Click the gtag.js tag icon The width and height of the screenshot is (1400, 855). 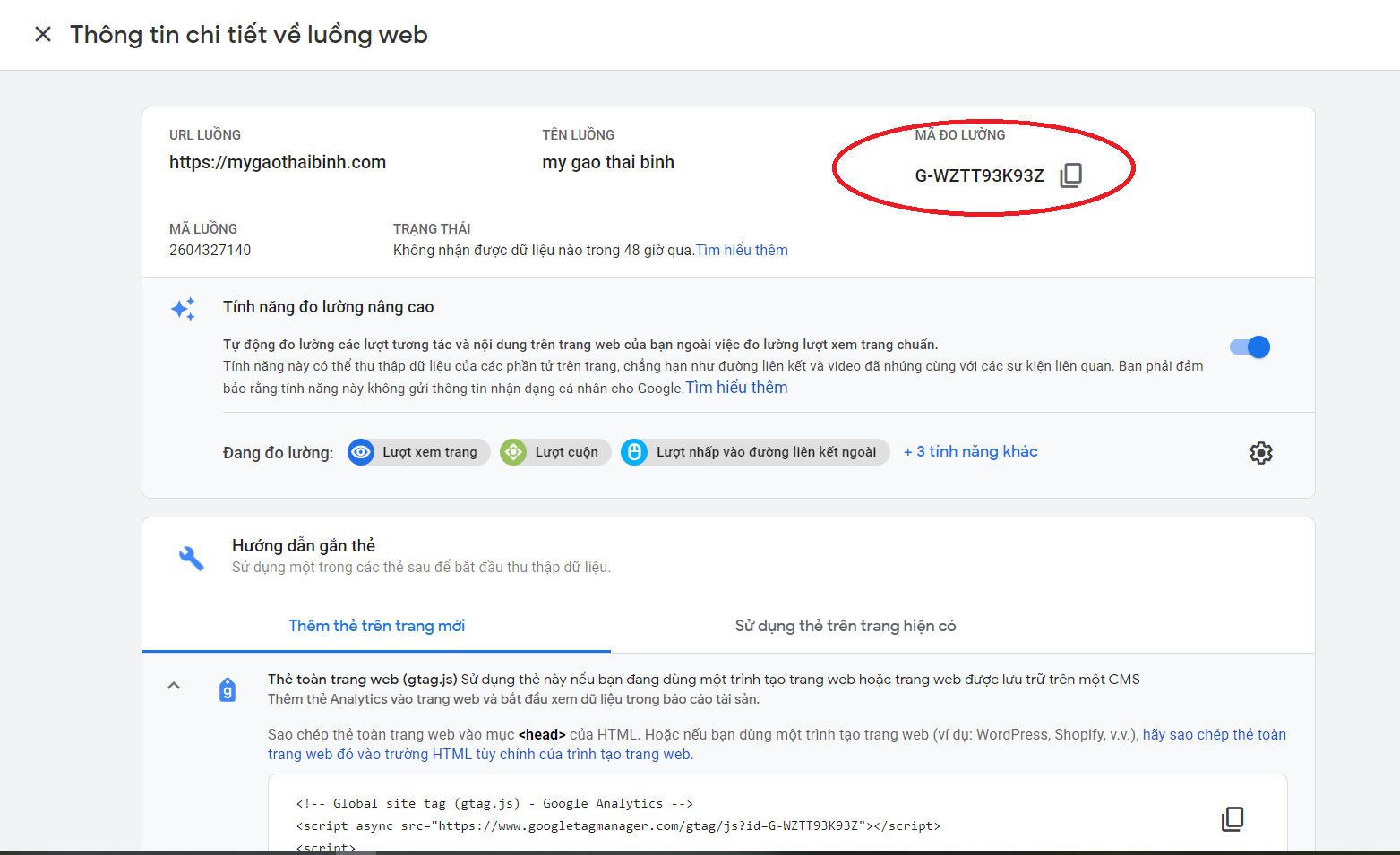(228, 690)
